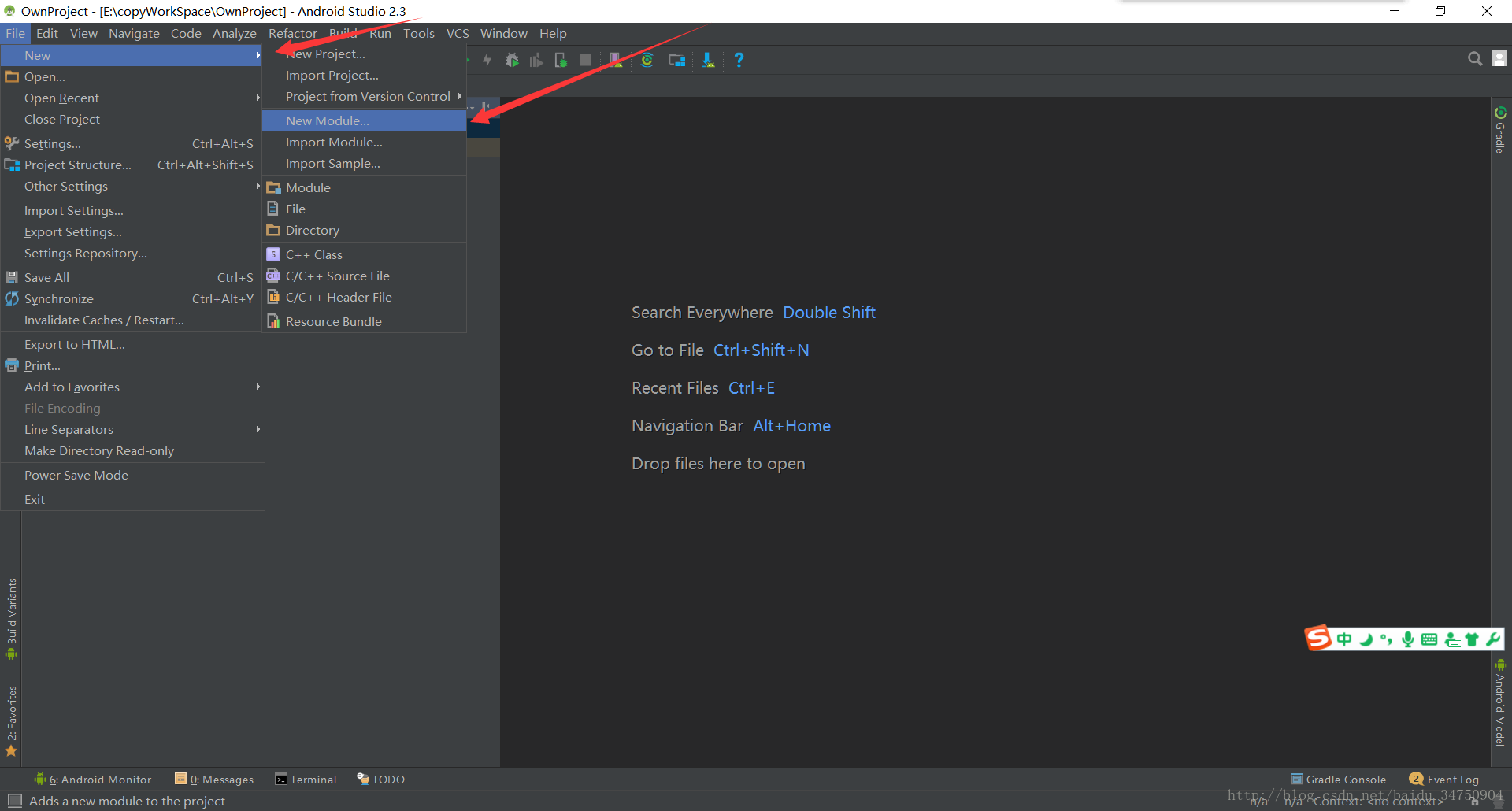Toggle Power Save Mode
The image size is (1512, 811).
(x=132, y=475)
